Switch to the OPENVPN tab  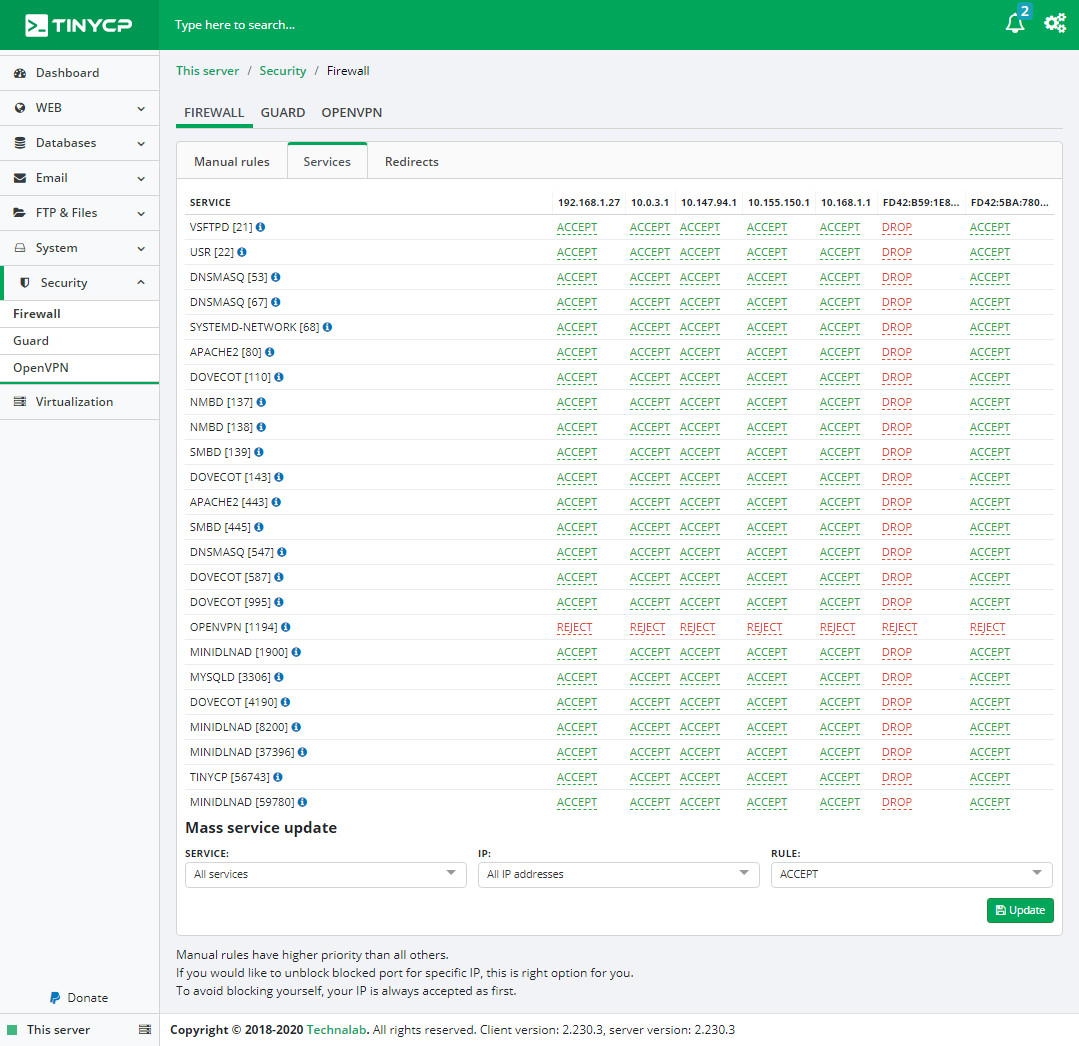[352, 113]
